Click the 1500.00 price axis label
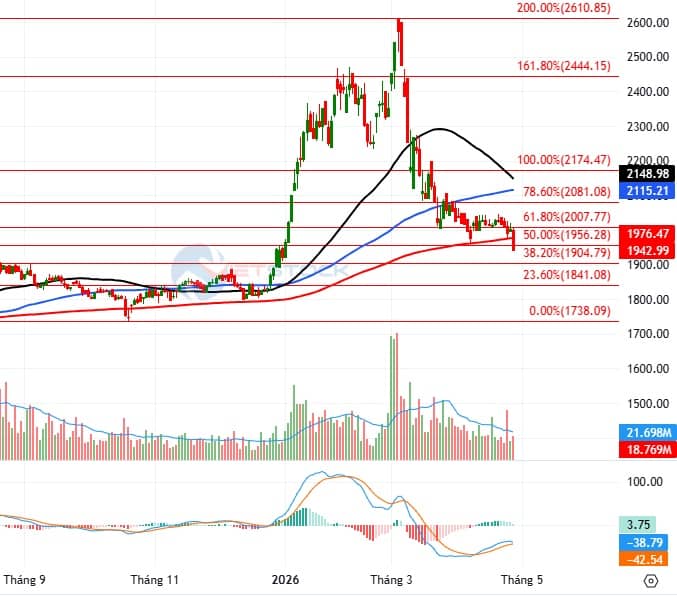This screenshot has height=596, width=677. tap(648, 403)
